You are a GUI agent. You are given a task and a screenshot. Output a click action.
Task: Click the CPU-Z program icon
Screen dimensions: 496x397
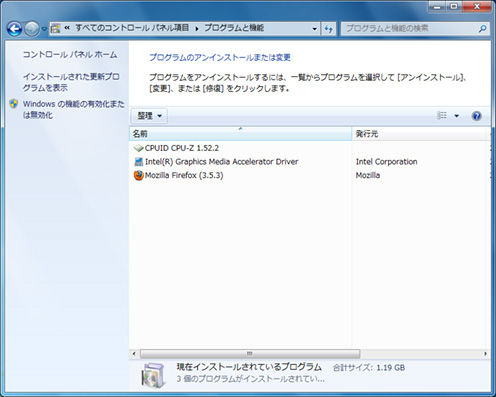coord(138,148)
